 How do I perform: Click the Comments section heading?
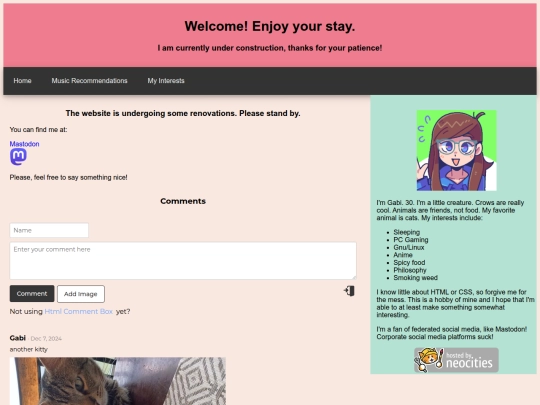183,201
